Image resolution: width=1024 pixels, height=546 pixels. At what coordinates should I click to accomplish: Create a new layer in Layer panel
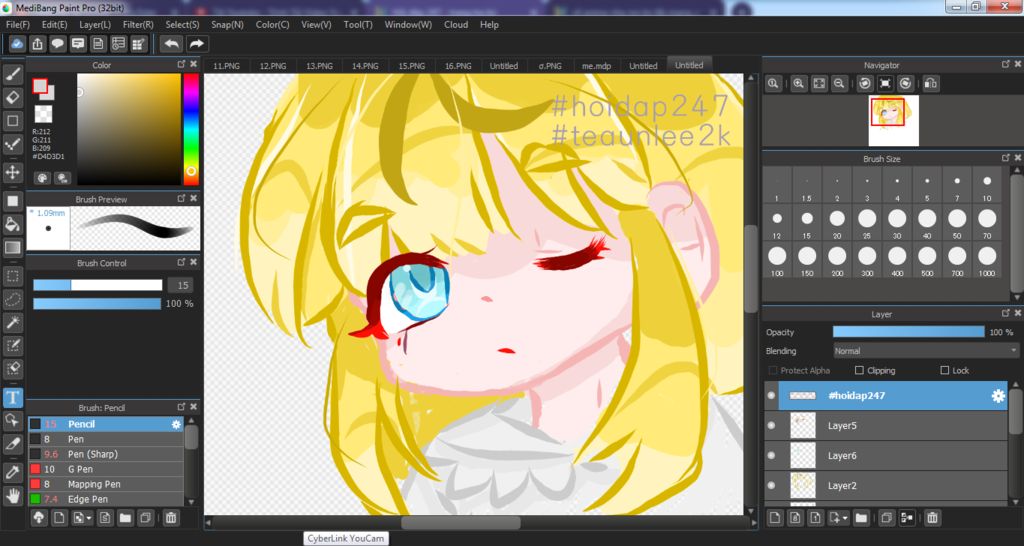(775, 518)
